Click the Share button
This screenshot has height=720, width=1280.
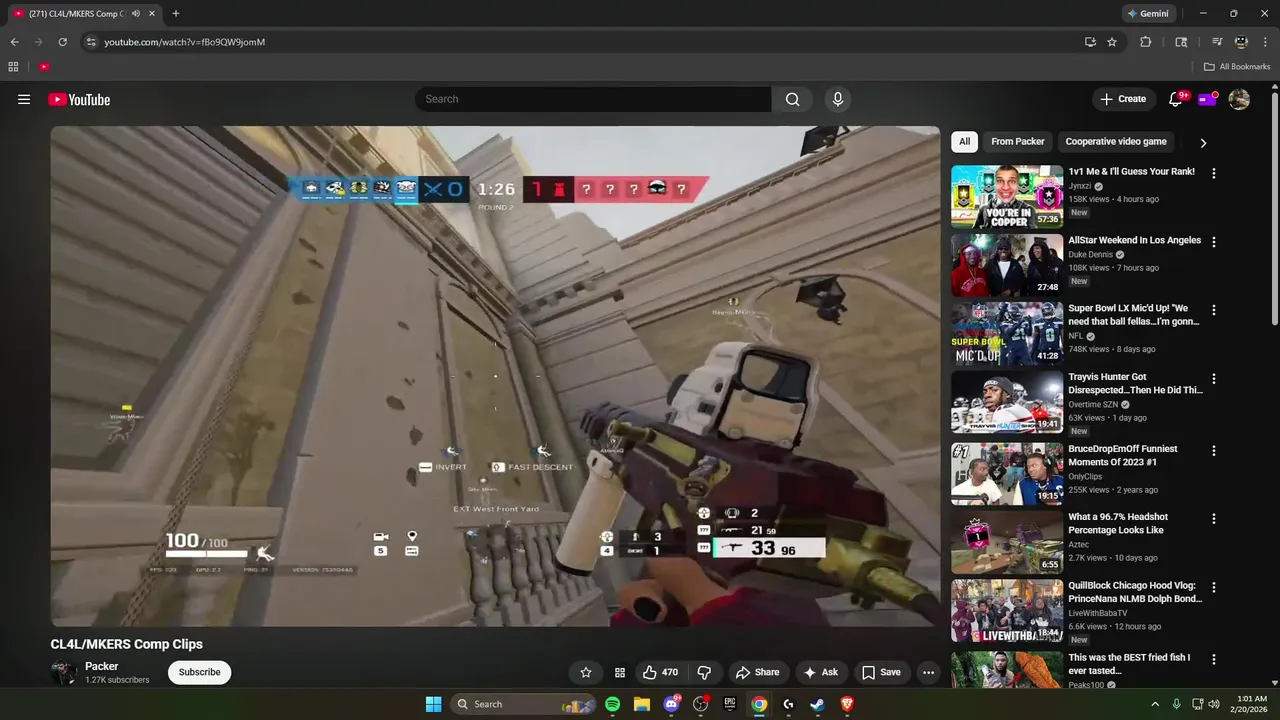pos(757,672)
